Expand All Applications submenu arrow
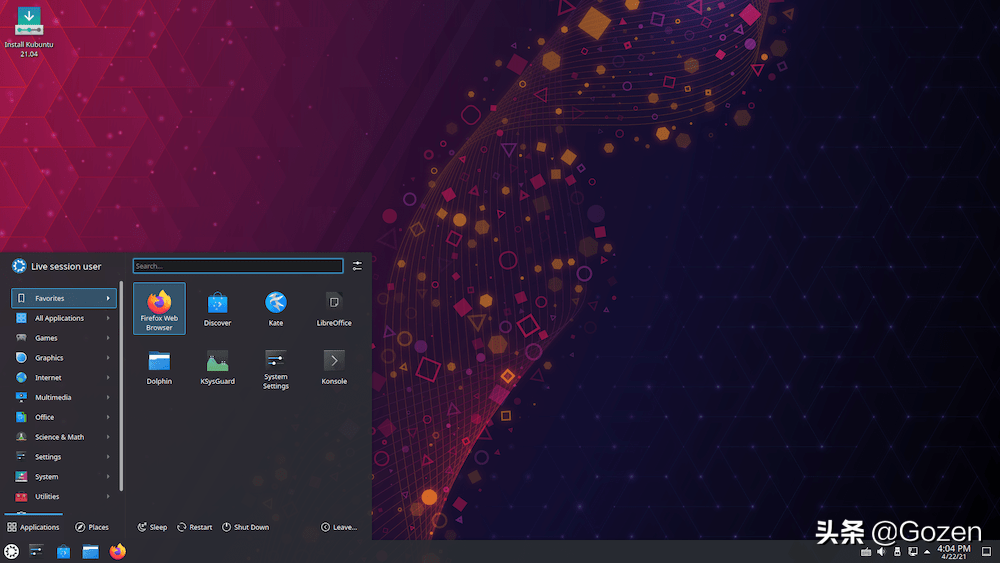This screenshot has height=563, width=1000. 108,318
